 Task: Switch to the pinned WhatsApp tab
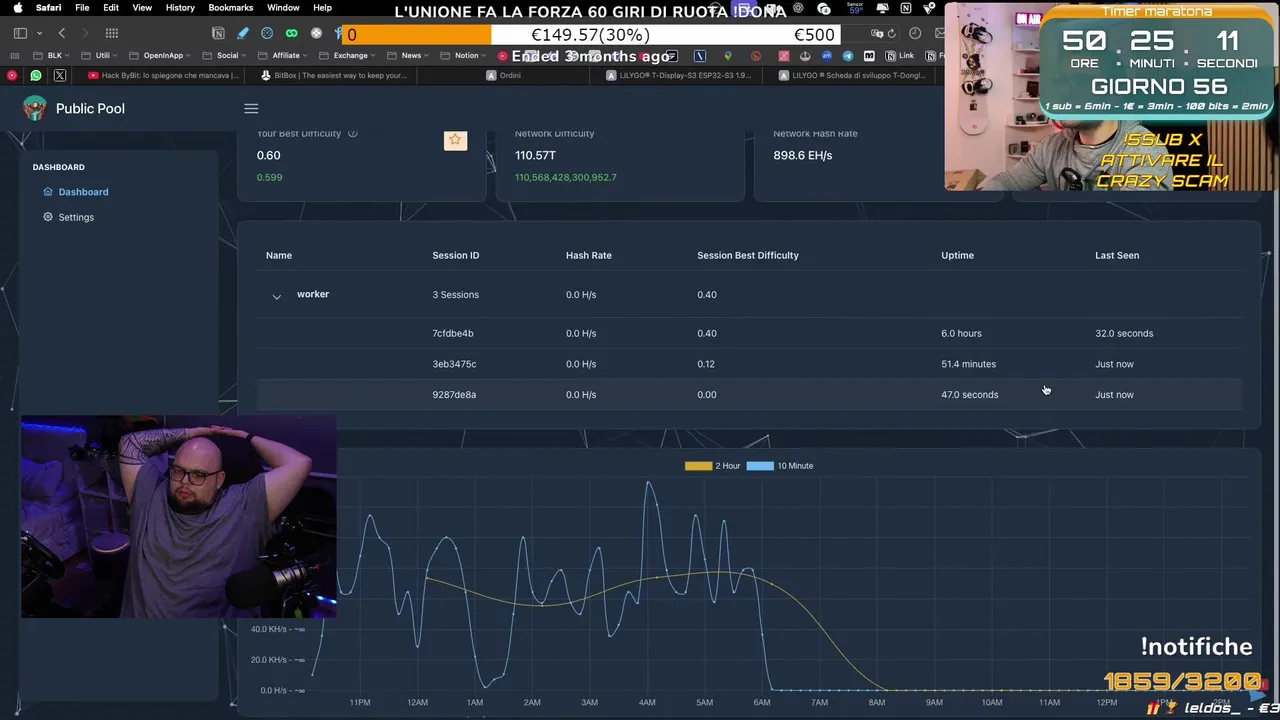[x=36, y=75]
